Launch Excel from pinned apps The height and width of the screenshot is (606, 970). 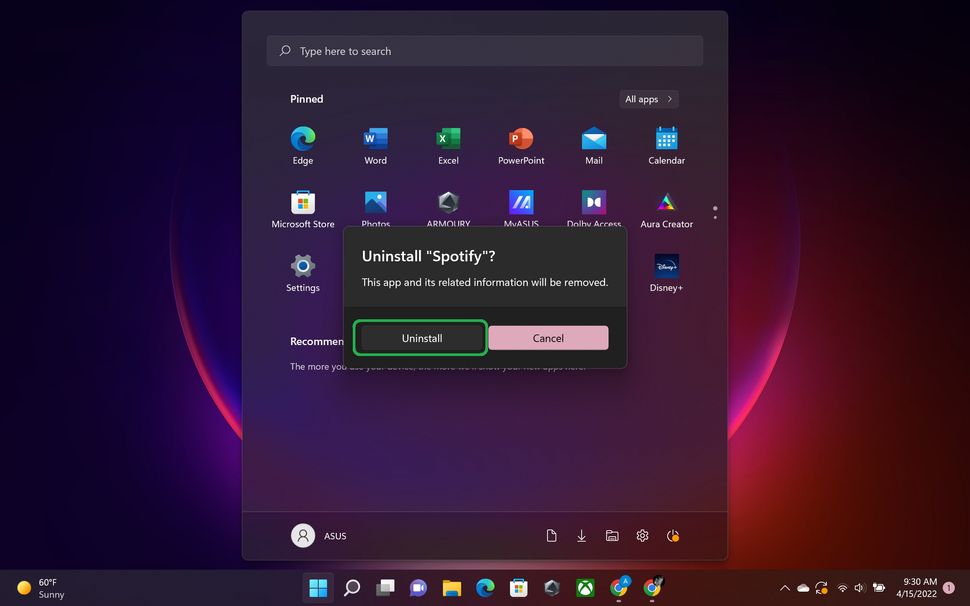click(448, 145)
